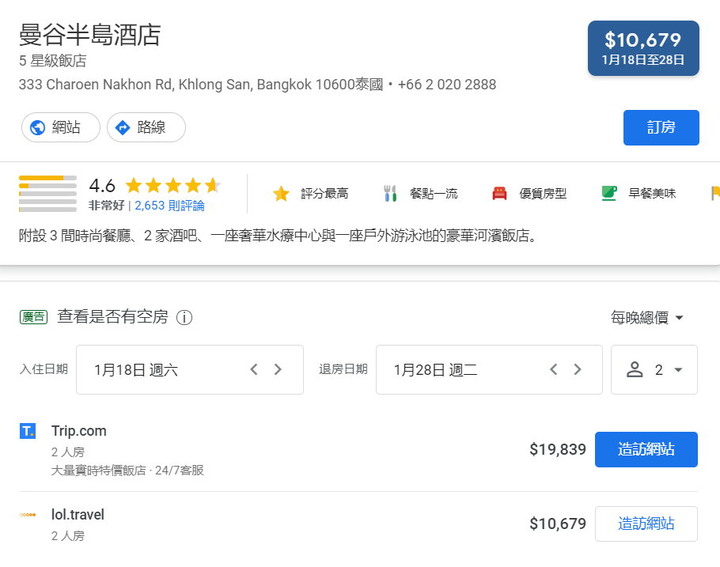Screen dimensions: 720x567
Task: Click the check-in date field 1月18日 週六
Action: (x=189, y=370)
